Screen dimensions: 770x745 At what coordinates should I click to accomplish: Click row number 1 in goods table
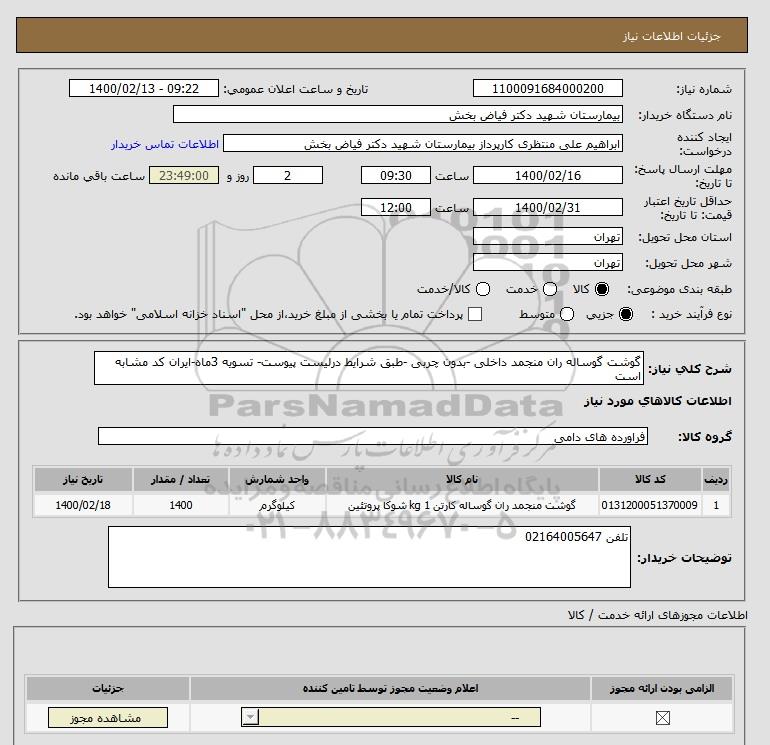pos(716,505)
